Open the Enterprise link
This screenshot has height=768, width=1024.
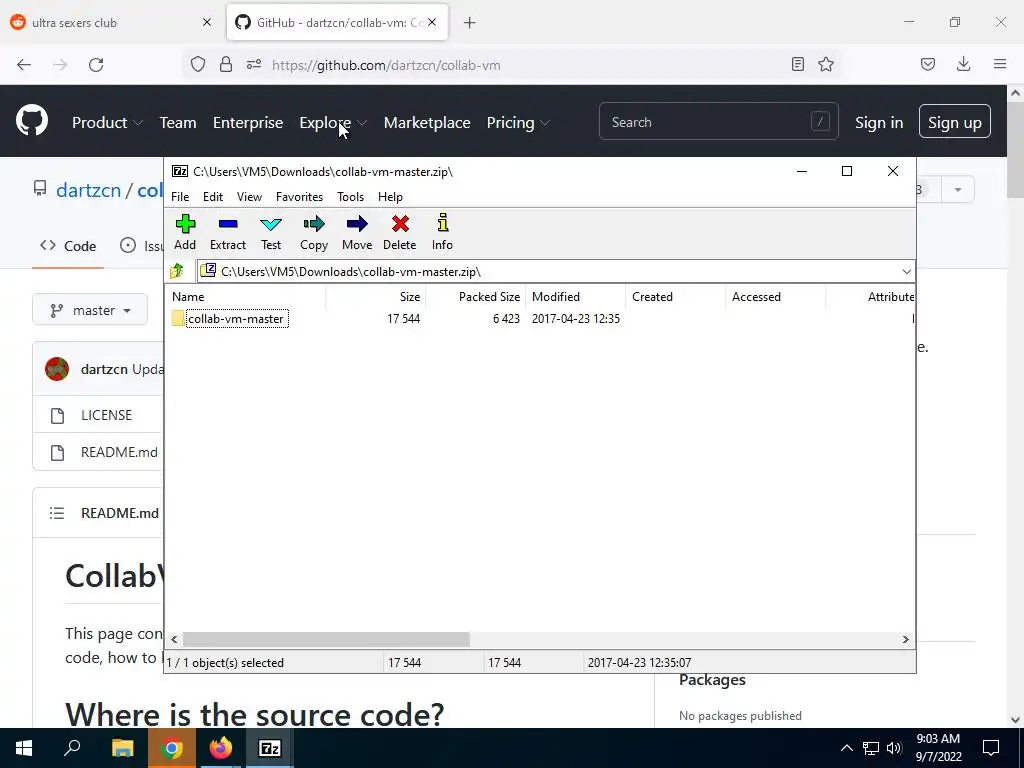tap(248, 122)
